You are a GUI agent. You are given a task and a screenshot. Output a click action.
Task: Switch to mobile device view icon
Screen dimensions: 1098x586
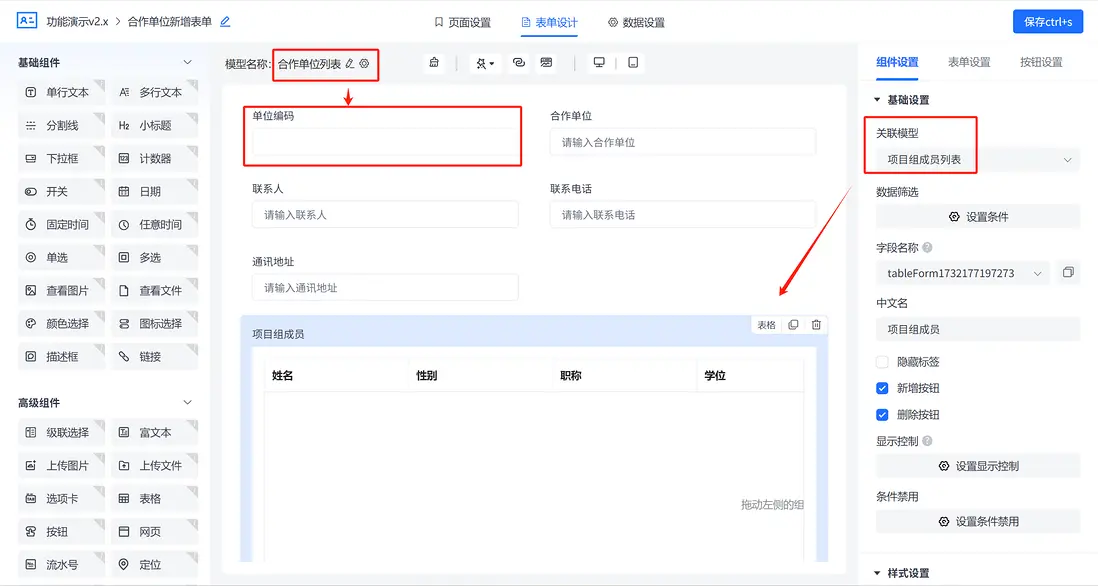[633, 62]
